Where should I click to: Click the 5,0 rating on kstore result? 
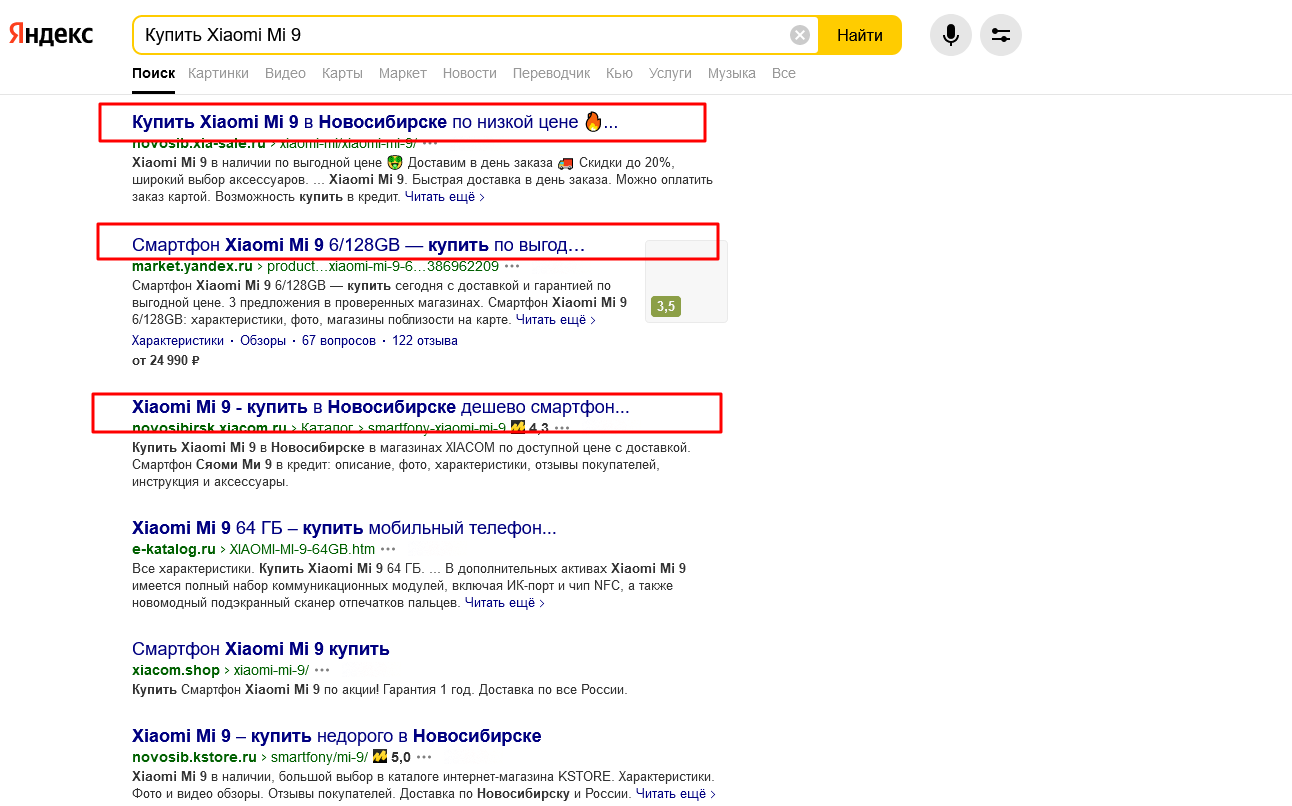point(400,757)
